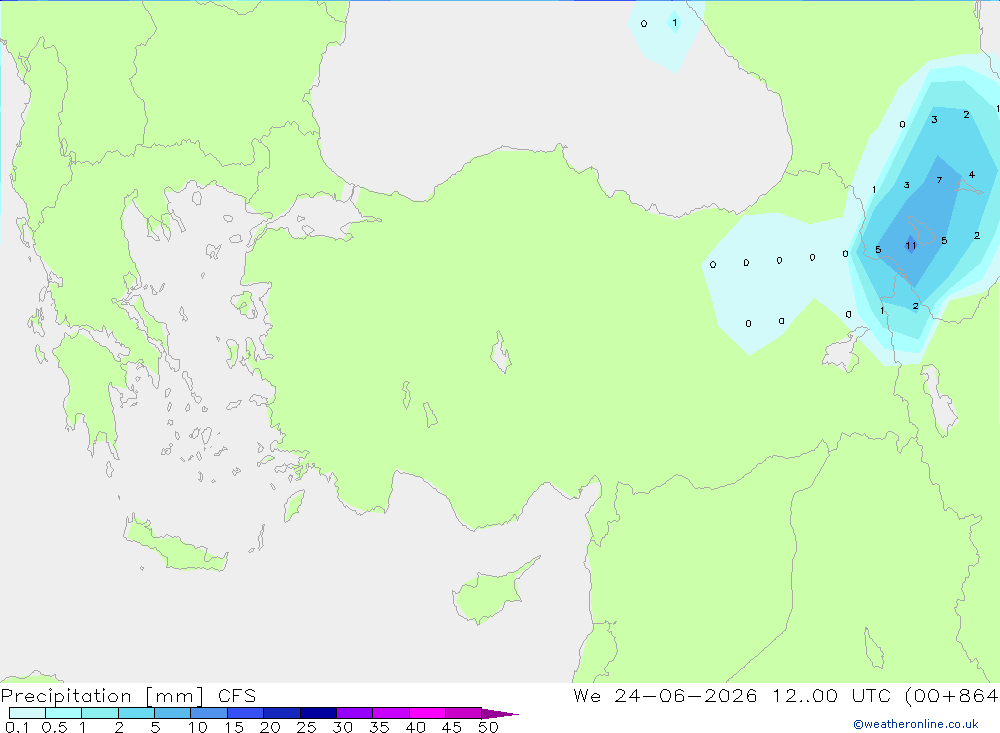The width and height of the screenshot is (1000, 733).
Task: Pick the 15–20 mm legend swatch
Action: click(x=246, y=713)
